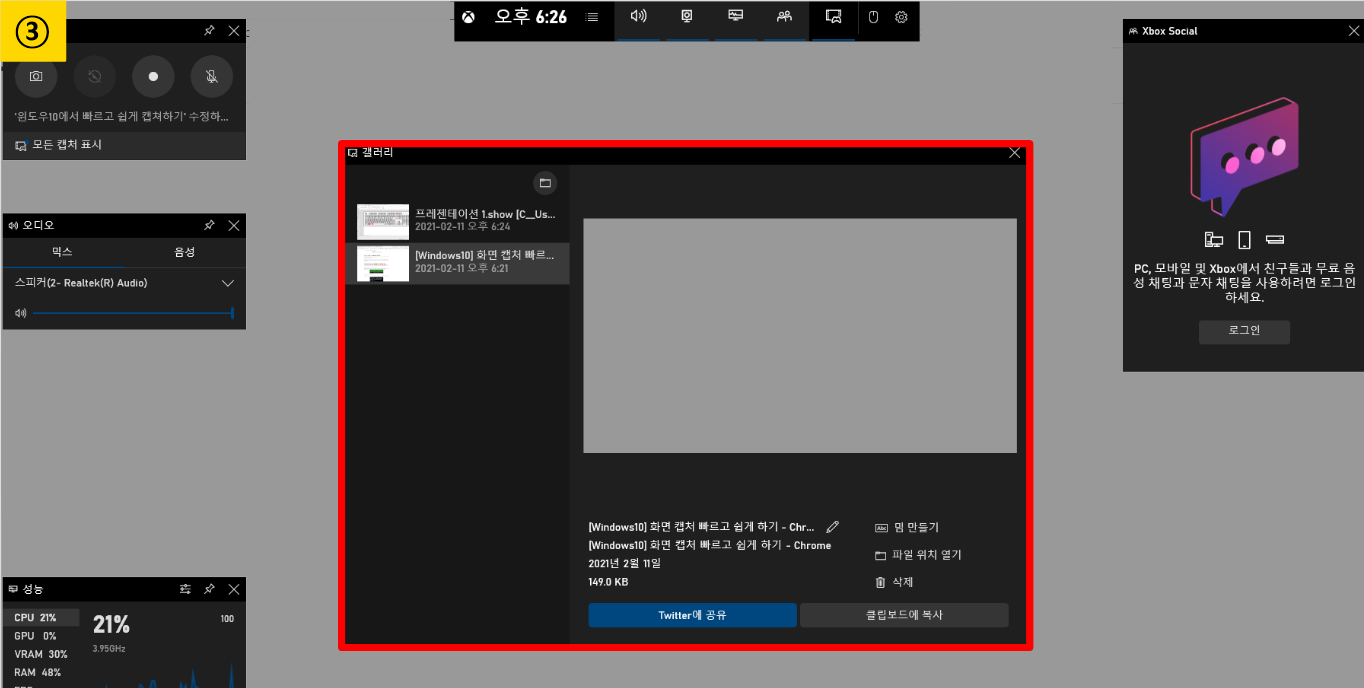The image size is (1364, 688).
Task: Select the RAM 48% metric
Action: click(x=41, y=673)
